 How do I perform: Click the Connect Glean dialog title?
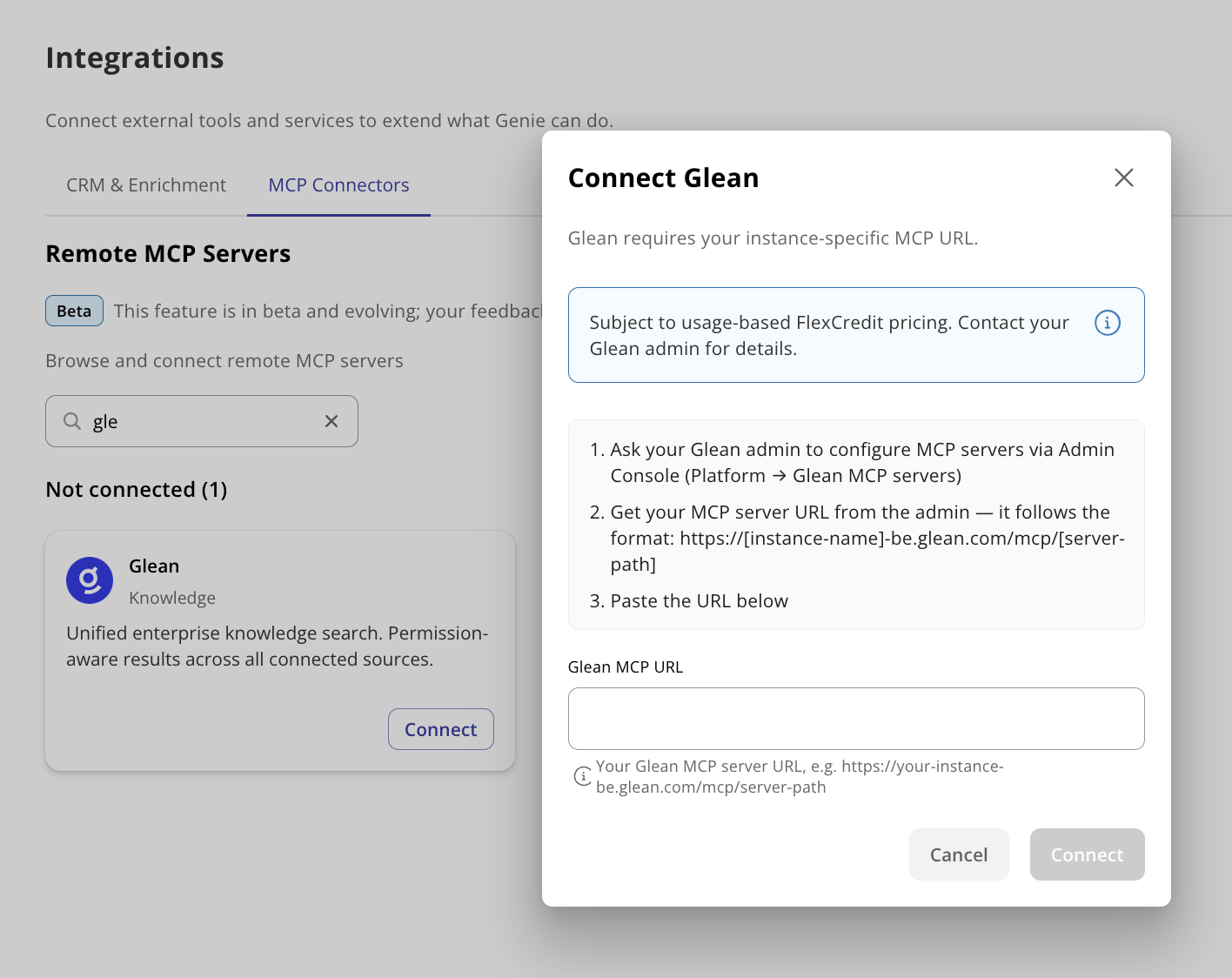[663, 178]
